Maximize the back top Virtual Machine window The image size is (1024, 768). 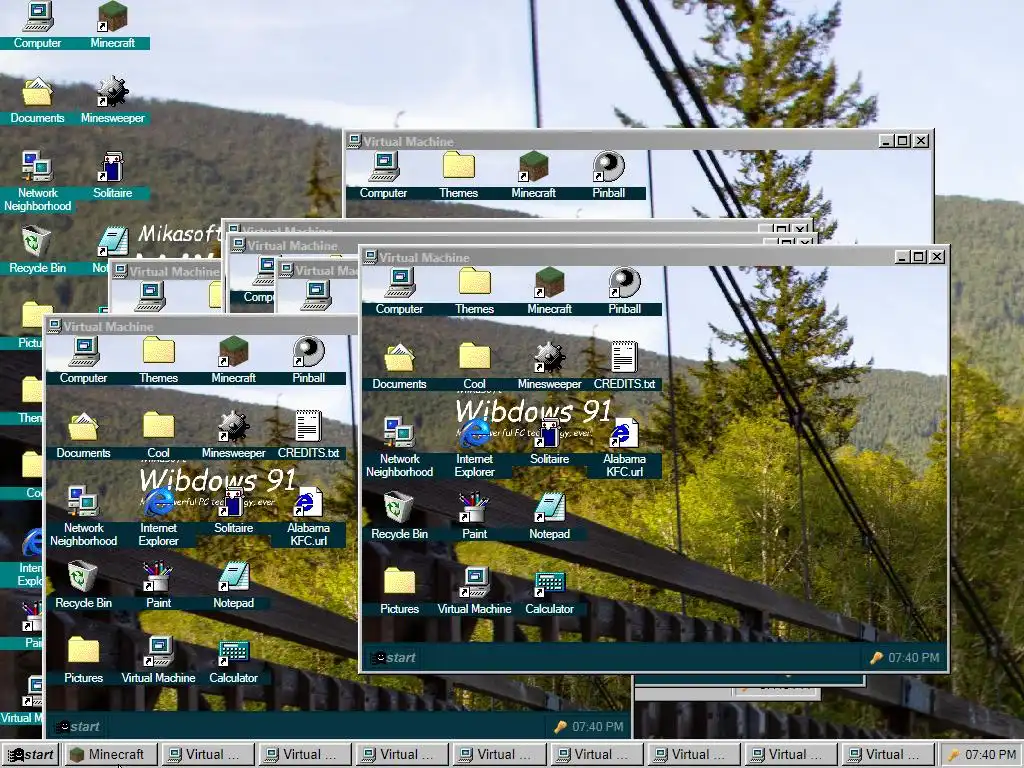click(903, 140)
